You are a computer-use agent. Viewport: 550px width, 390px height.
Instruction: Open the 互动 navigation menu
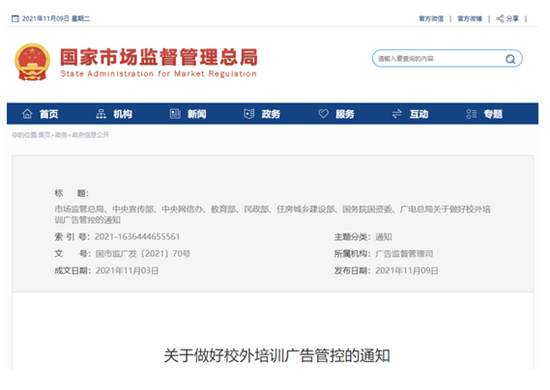click(419, 114)
